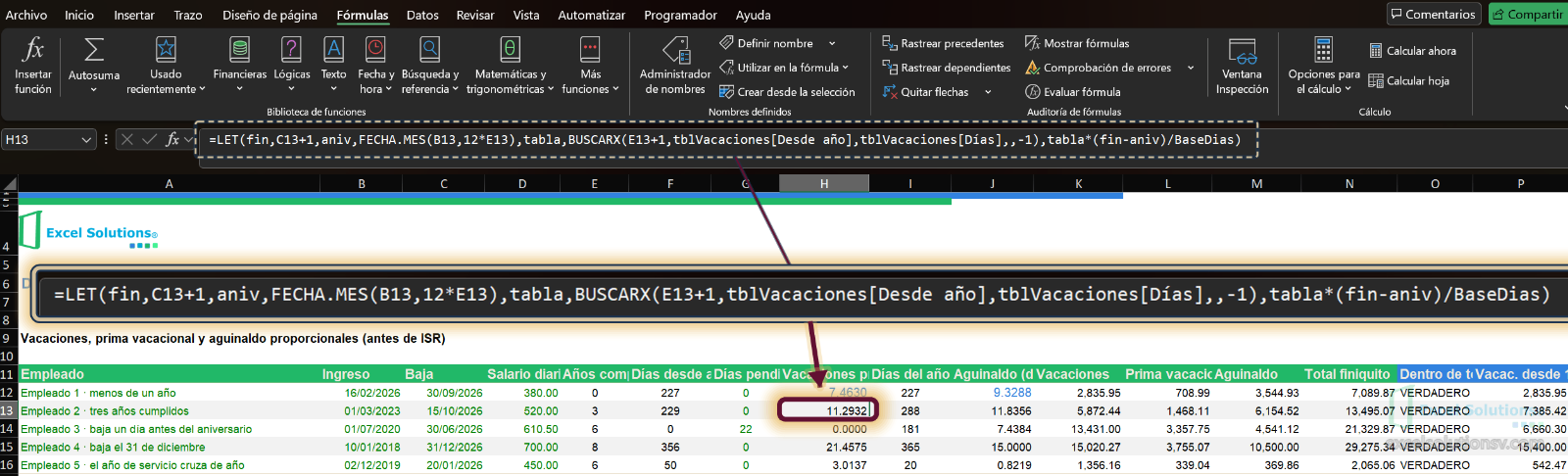Screen dimensions: 1568x476
Task: Expand Quitar flechas dropdown arrow
Action: [988, 92]
